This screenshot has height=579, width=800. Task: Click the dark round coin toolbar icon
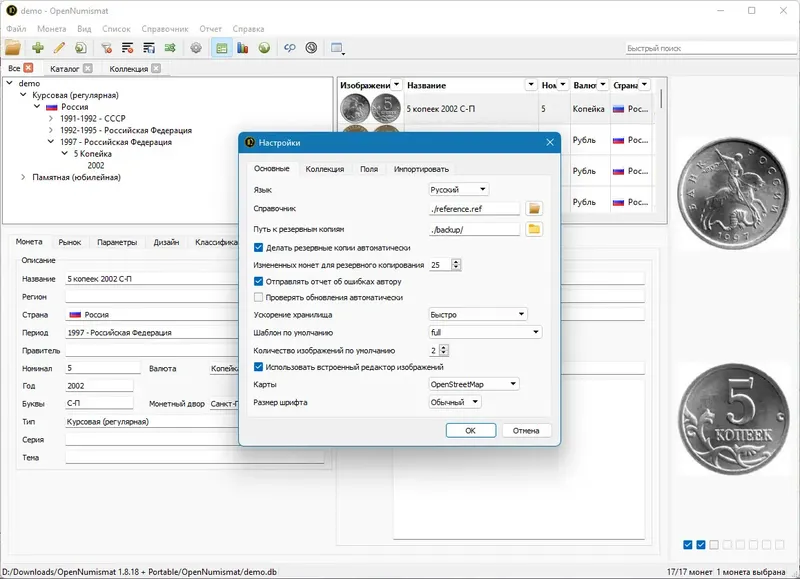tap(311, 48)
